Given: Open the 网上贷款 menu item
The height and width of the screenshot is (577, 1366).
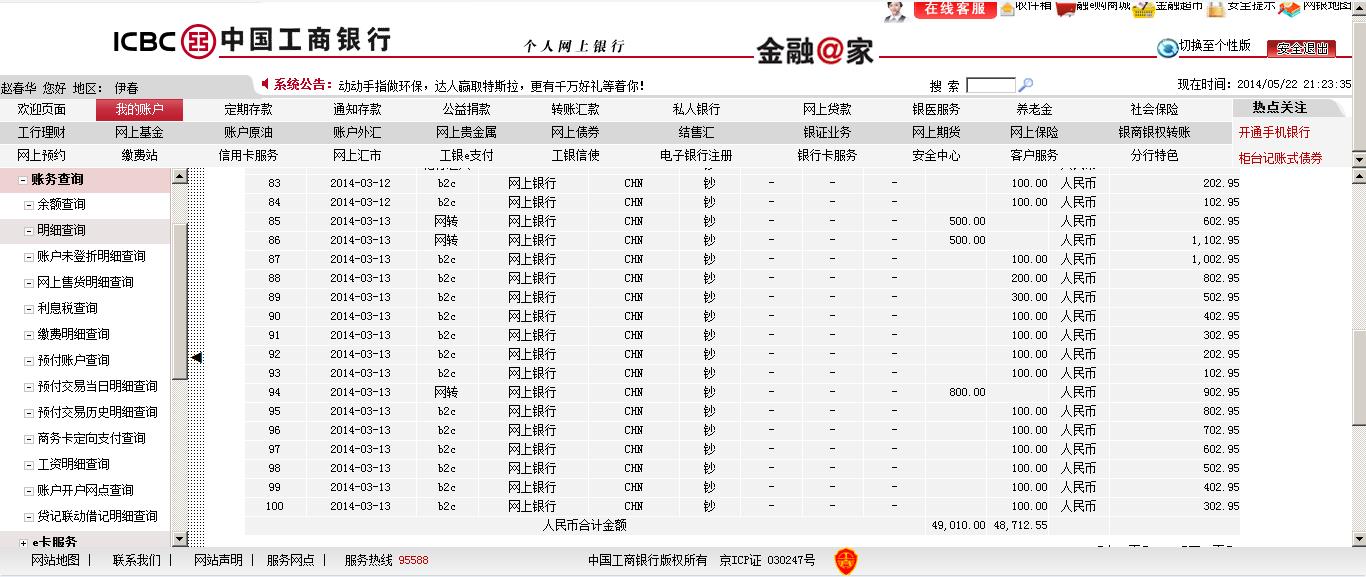Looking at the screenshot, I should (x=827, y=110).
